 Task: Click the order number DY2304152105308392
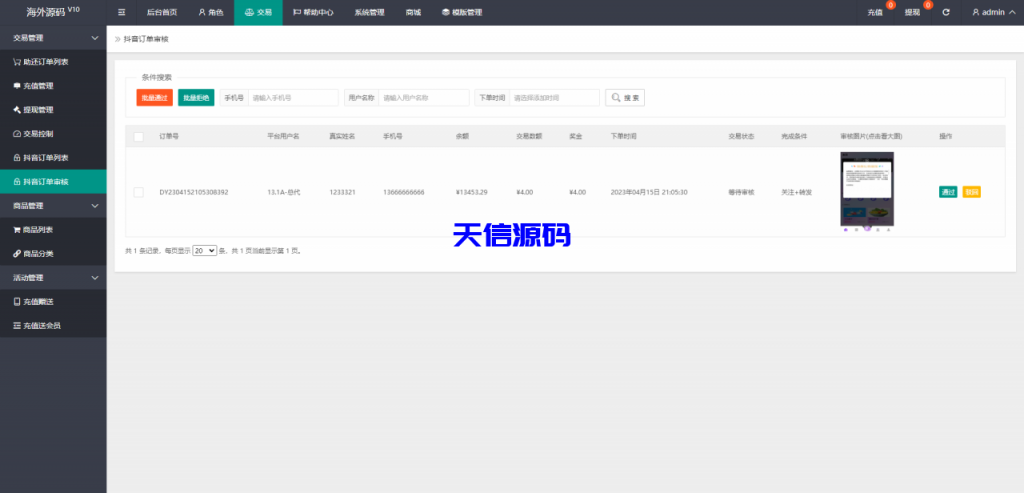[194, 192]
